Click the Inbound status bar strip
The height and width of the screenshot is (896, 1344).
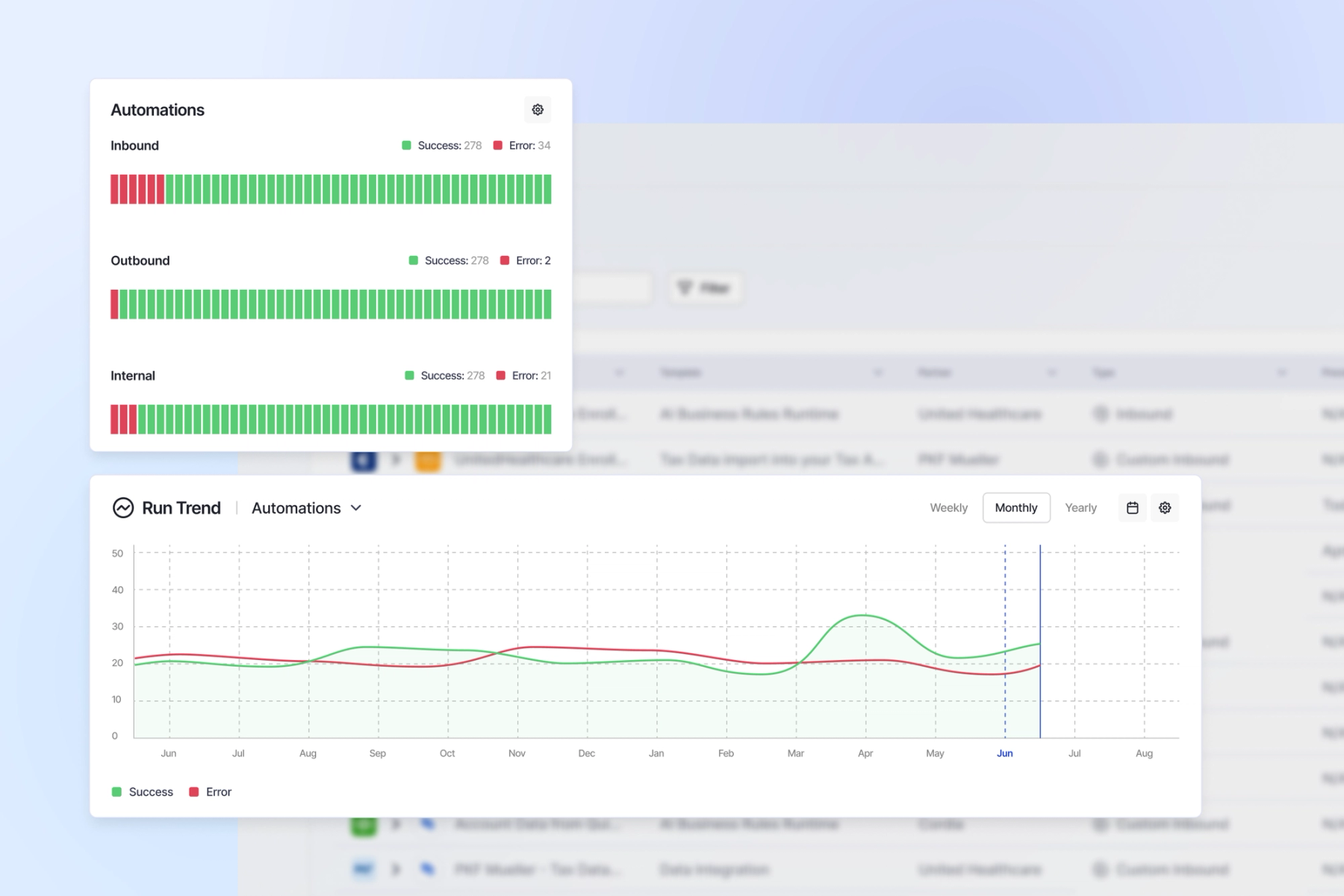click(x=331, y=189)
